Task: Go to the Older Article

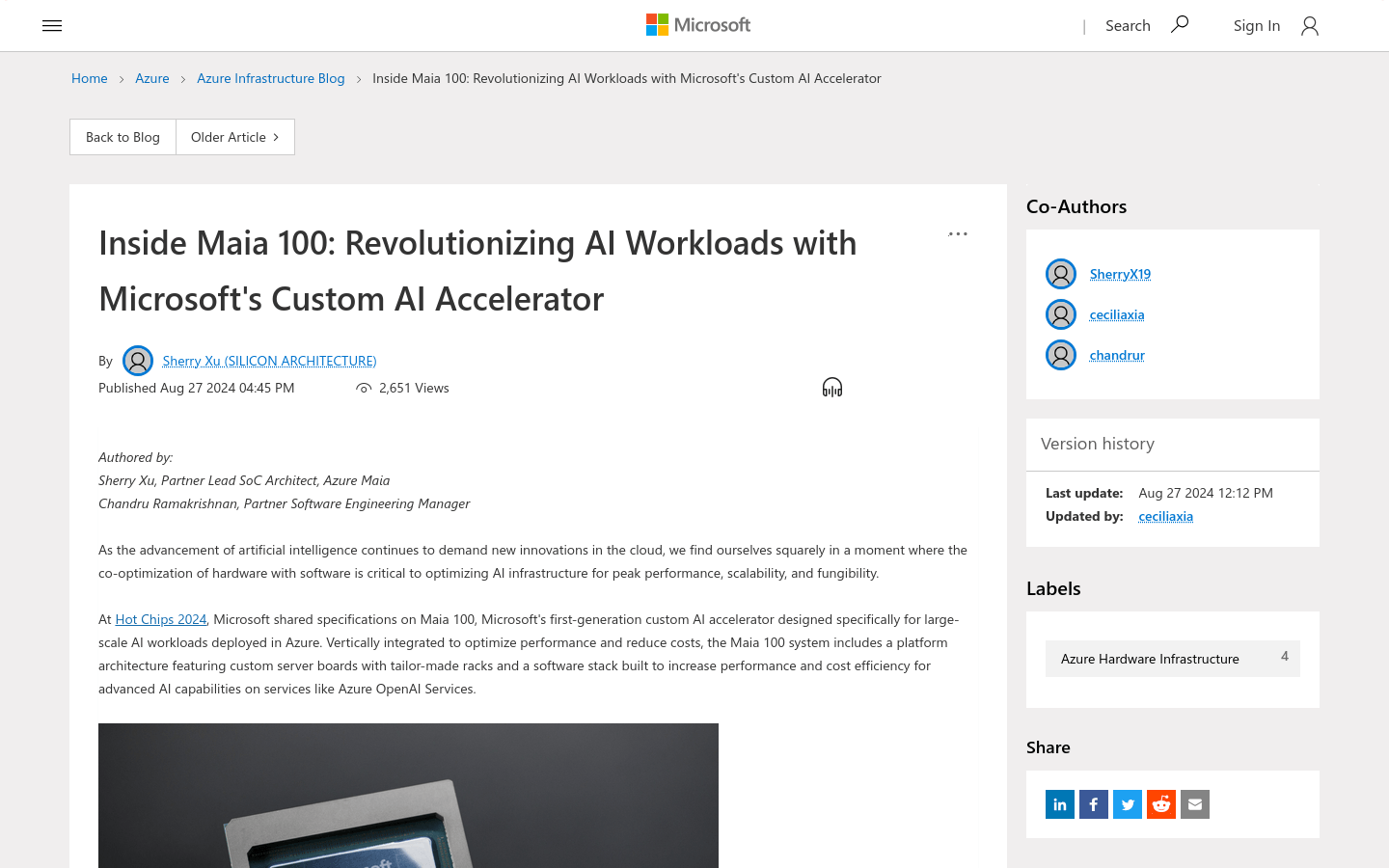Action: pos(235,137)
